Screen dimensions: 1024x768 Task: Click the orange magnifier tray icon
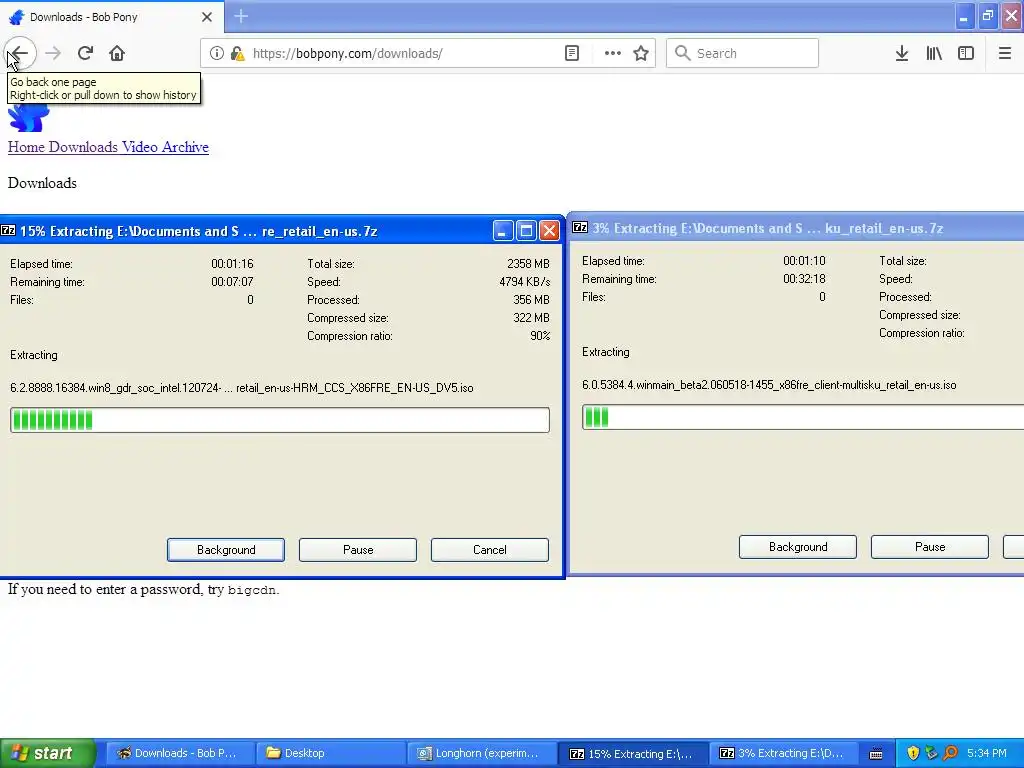pos(950,753)
